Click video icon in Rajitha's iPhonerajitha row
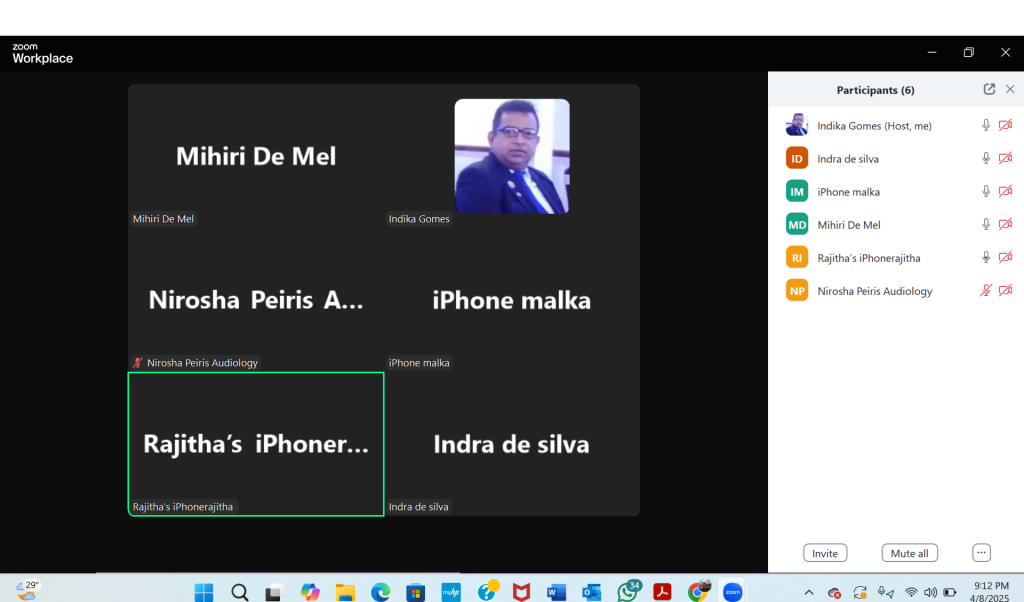 (1005, 257)
